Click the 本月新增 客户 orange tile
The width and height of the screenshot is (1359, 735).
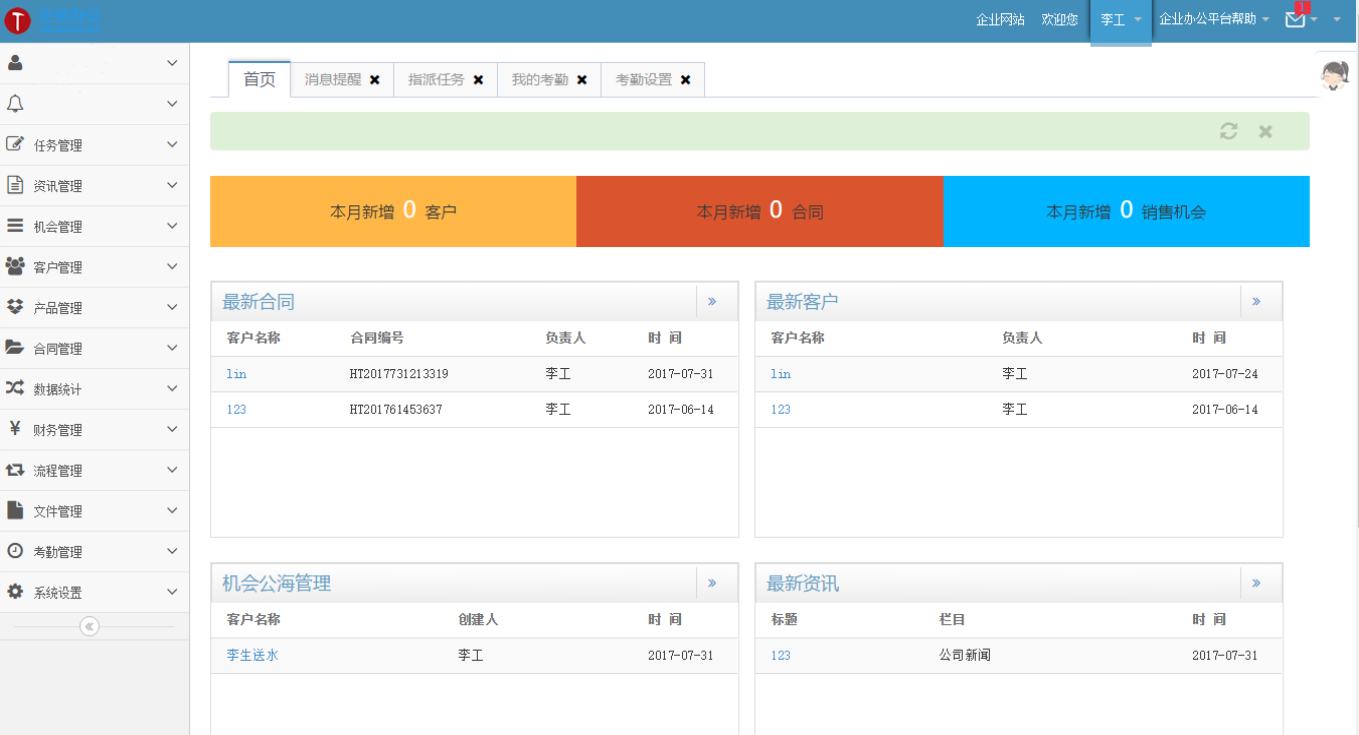(x=393, y=211)
